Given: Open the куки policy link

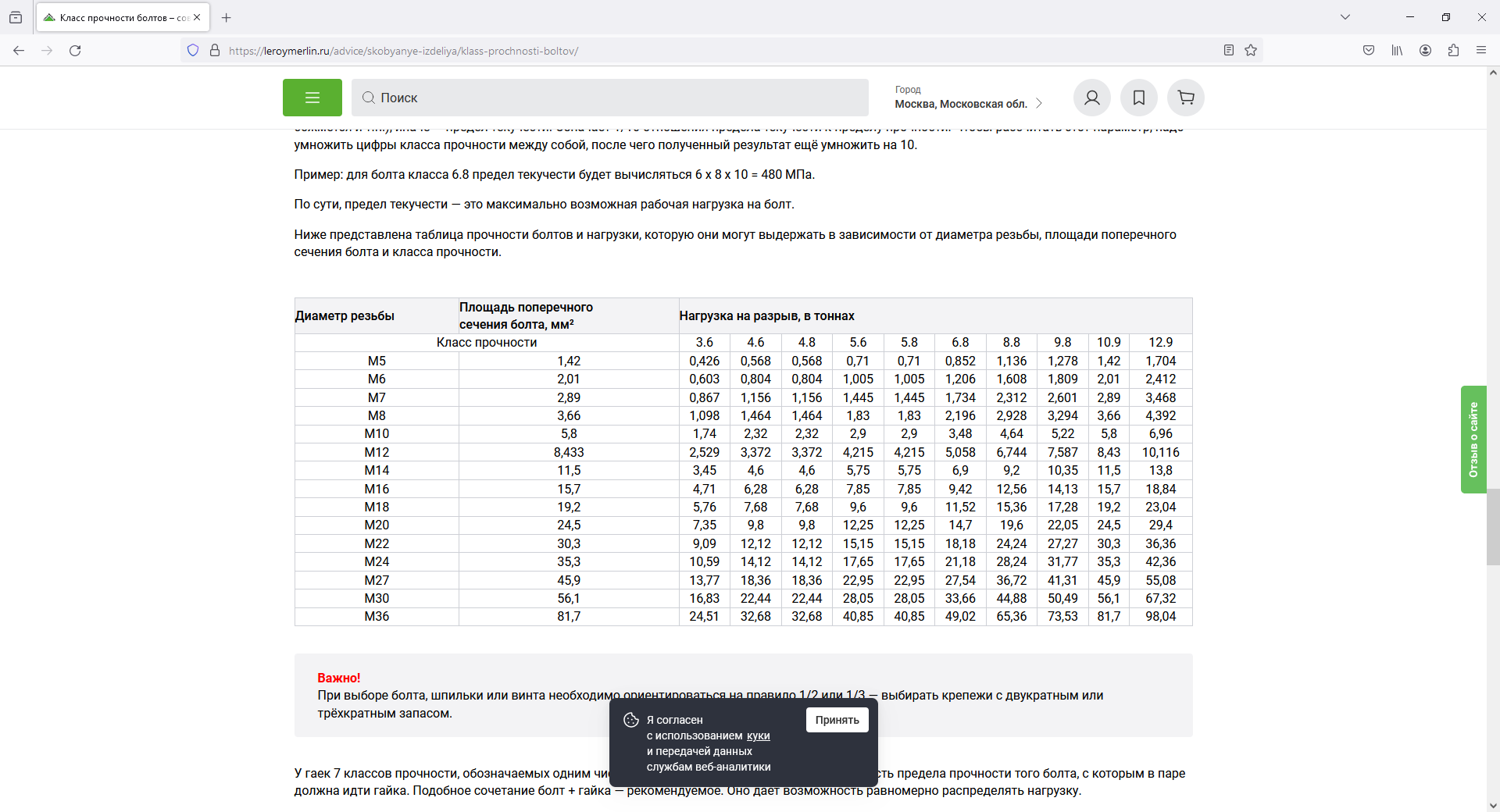Looking at the screenshot, I should [x=758, y=735].
